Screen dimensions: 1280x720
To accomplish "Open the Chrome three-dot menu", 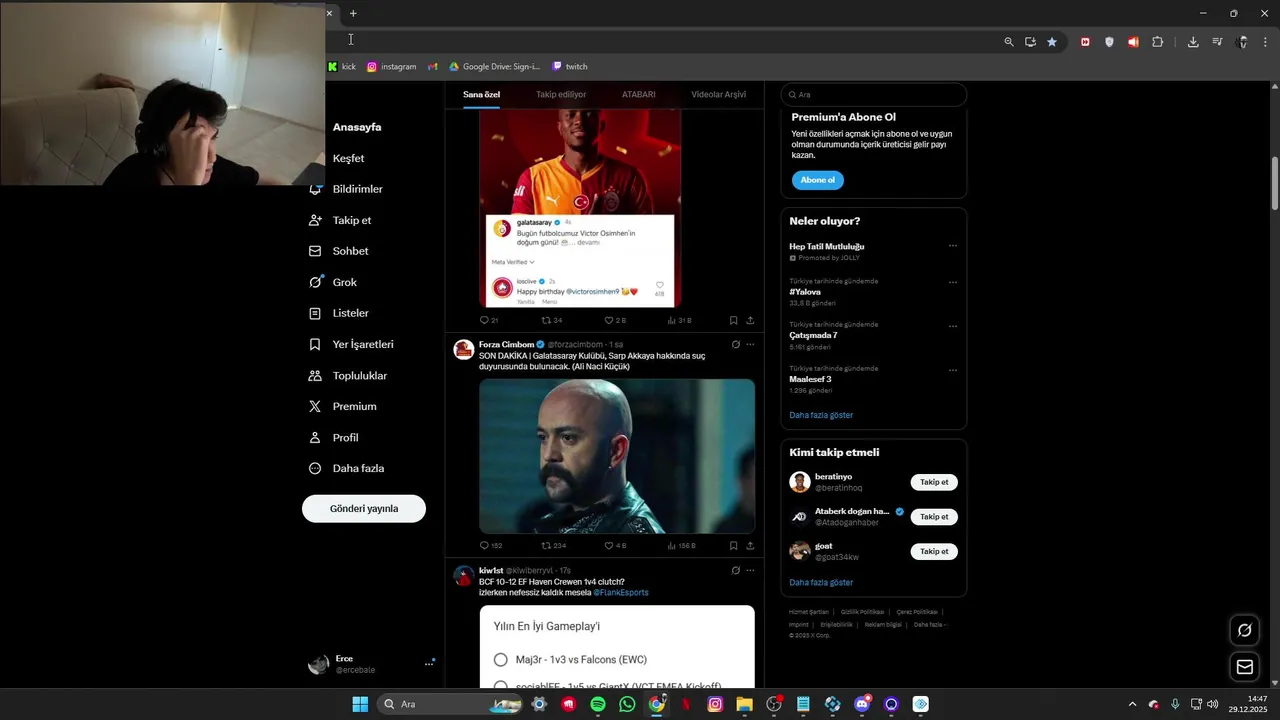I will coord(1265,41).
